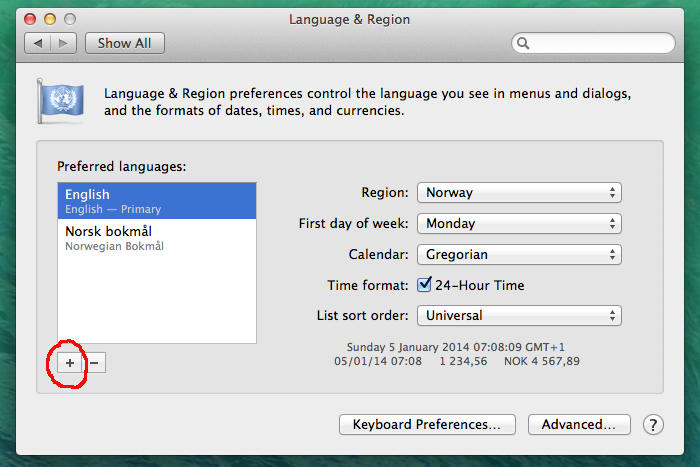Click the magnifying glass search icon
This screenshot has height=467, width=700.
click(x=524, y=44)
